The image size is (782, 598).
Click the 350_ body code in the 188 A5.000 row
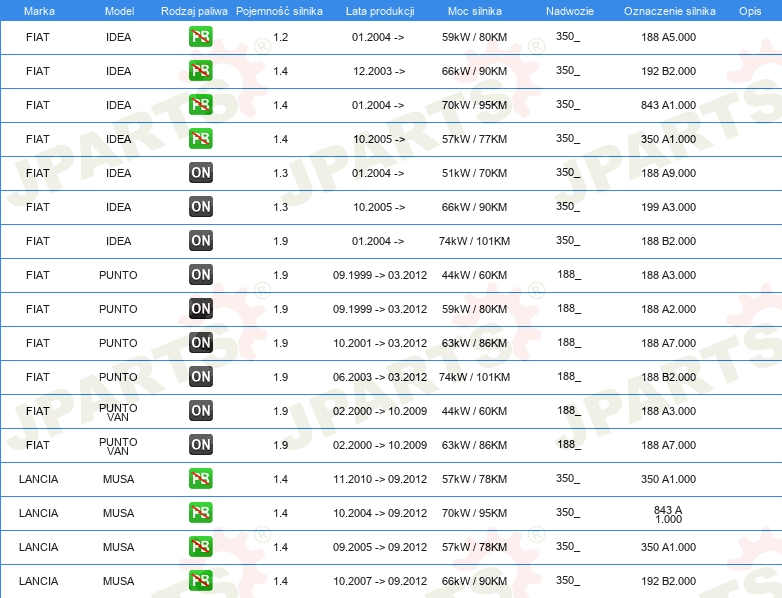point(568,36)
